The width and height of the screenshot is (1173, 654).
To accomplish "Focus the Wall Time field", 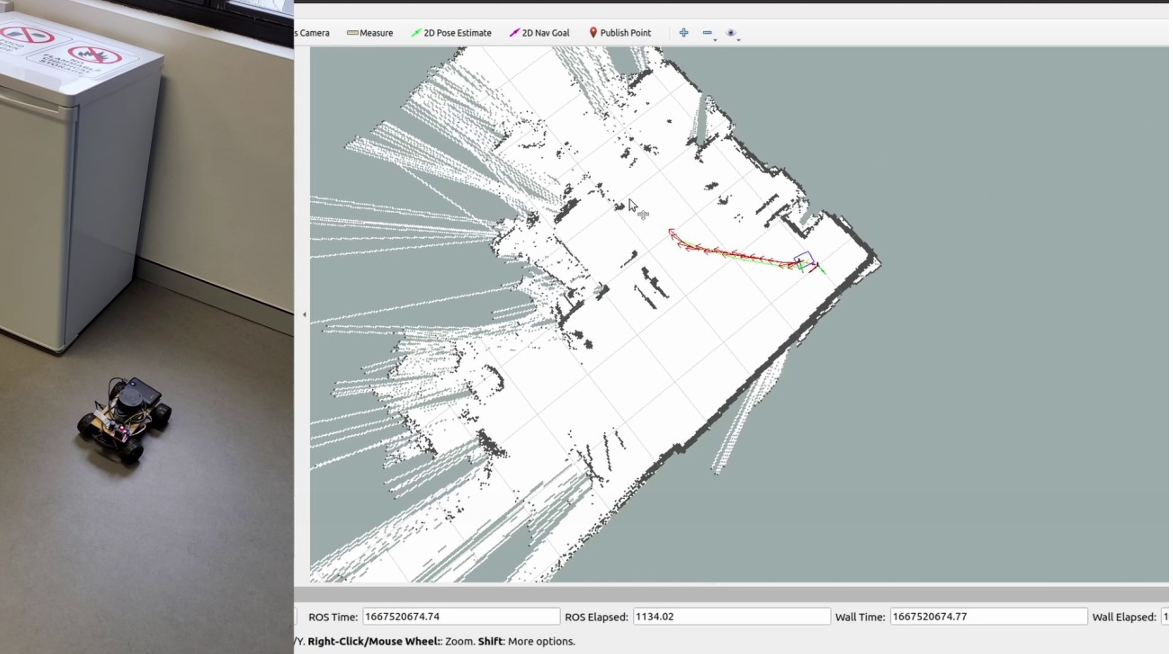I will pyautogui.click(x=987, y=617).
